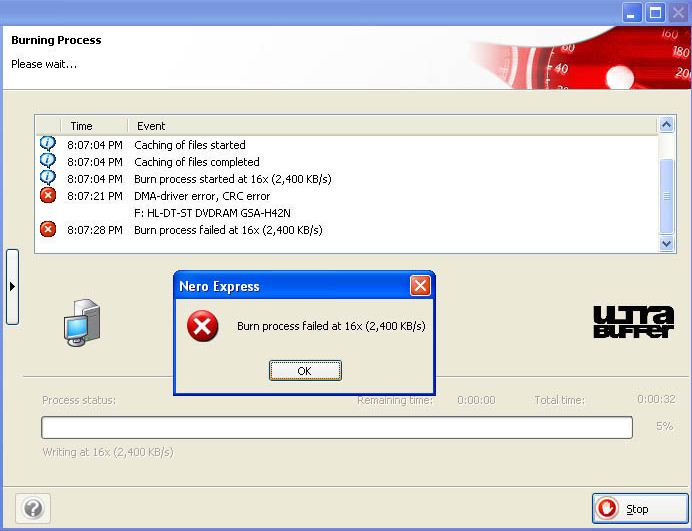692x531 pixels.
Task: Click error icon beside DMA-driver error entry
Action: point(47,196)
